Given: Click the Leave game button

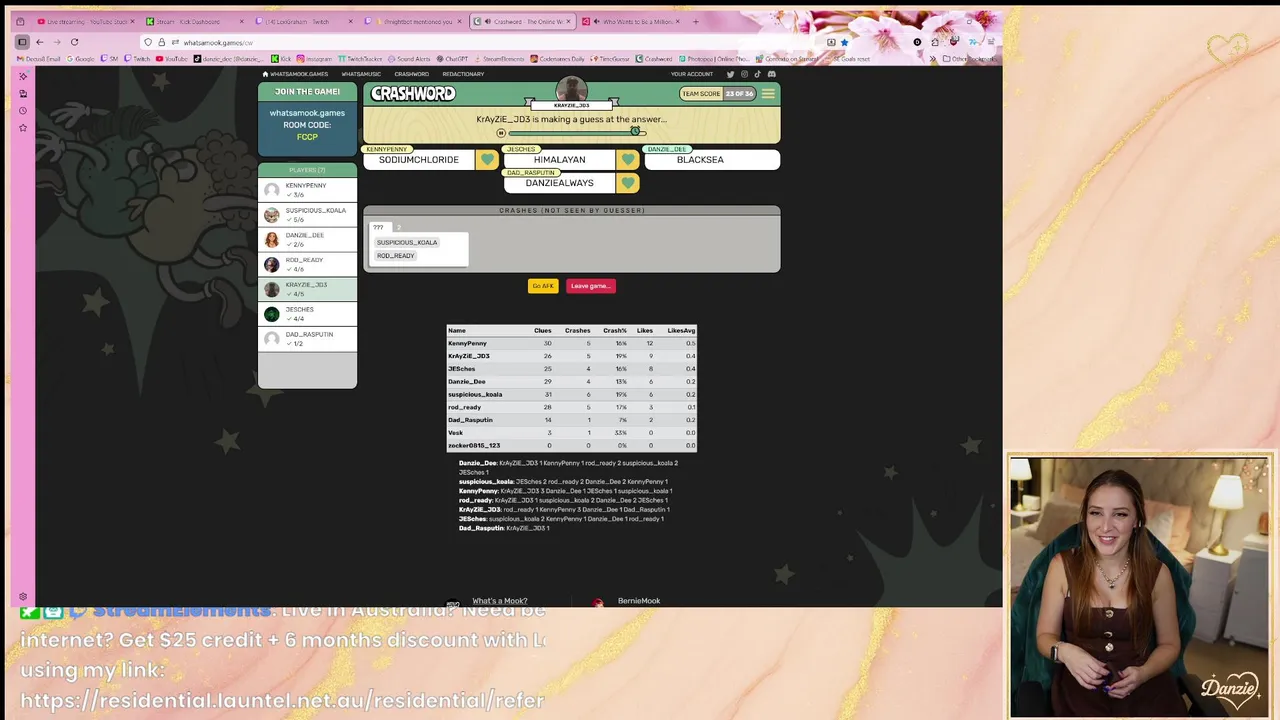Looking at the screenshot, I should coord(590,286).
